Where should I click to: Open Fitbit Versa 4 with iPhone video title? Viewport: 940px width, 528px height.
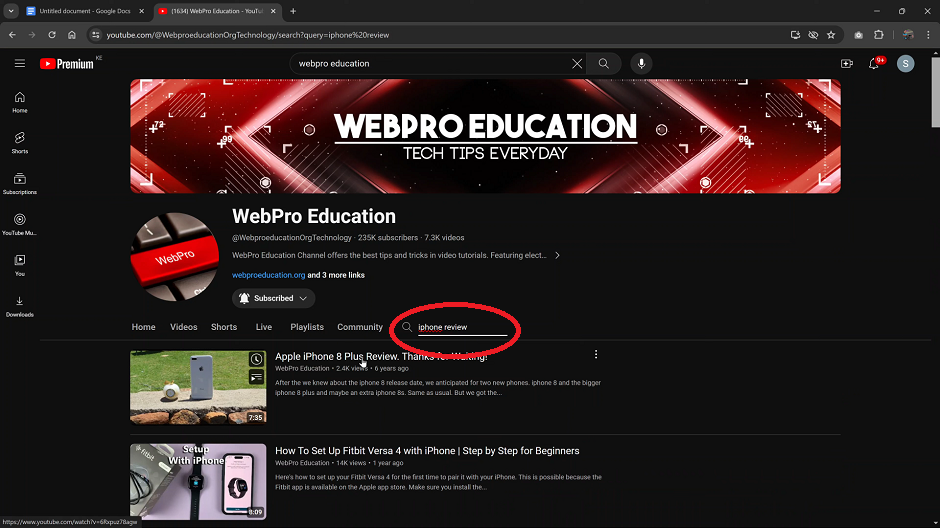click(x=427, y=451)
